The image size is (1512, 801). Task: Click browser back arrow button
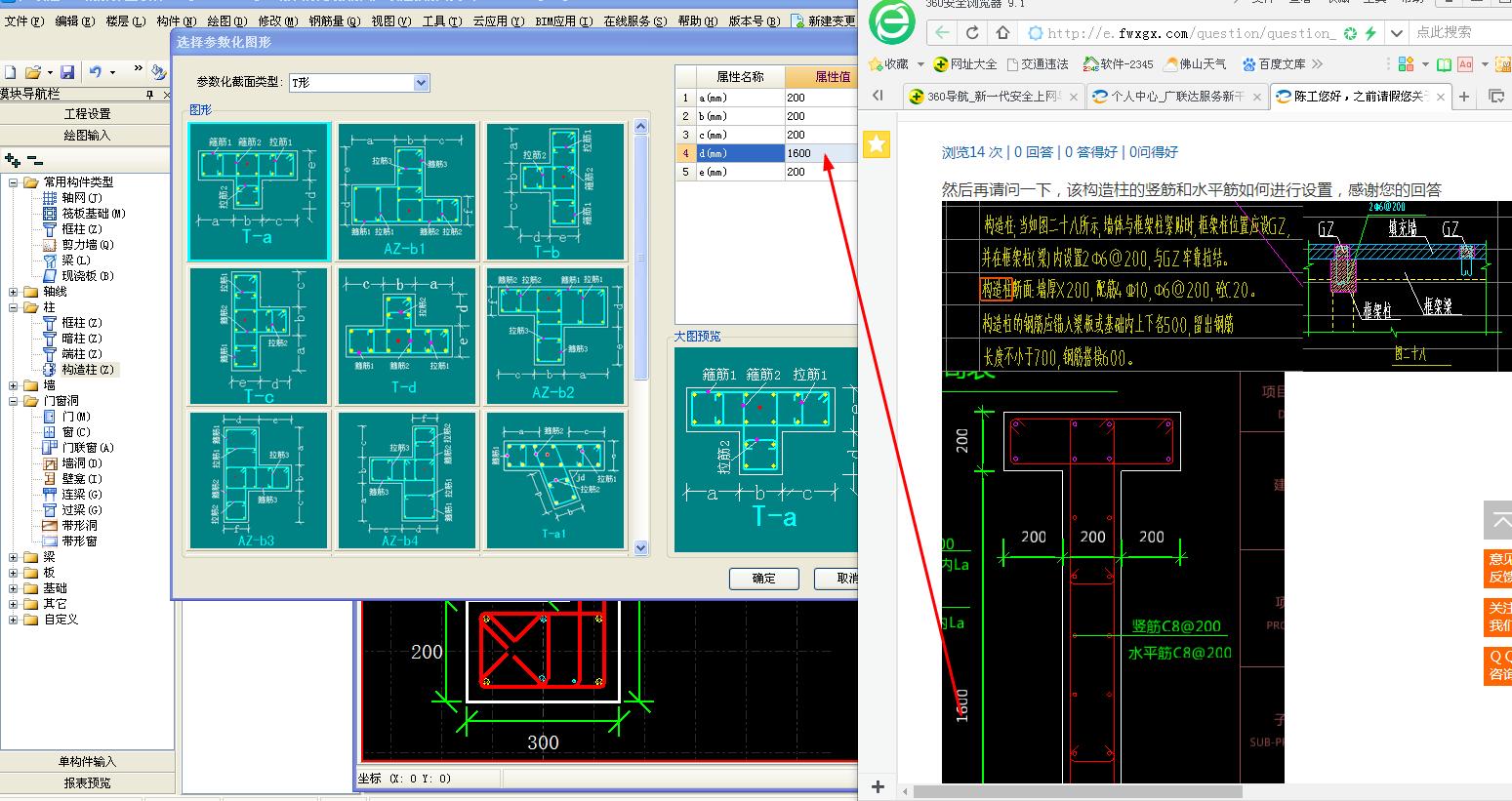(x=942, y=32)
